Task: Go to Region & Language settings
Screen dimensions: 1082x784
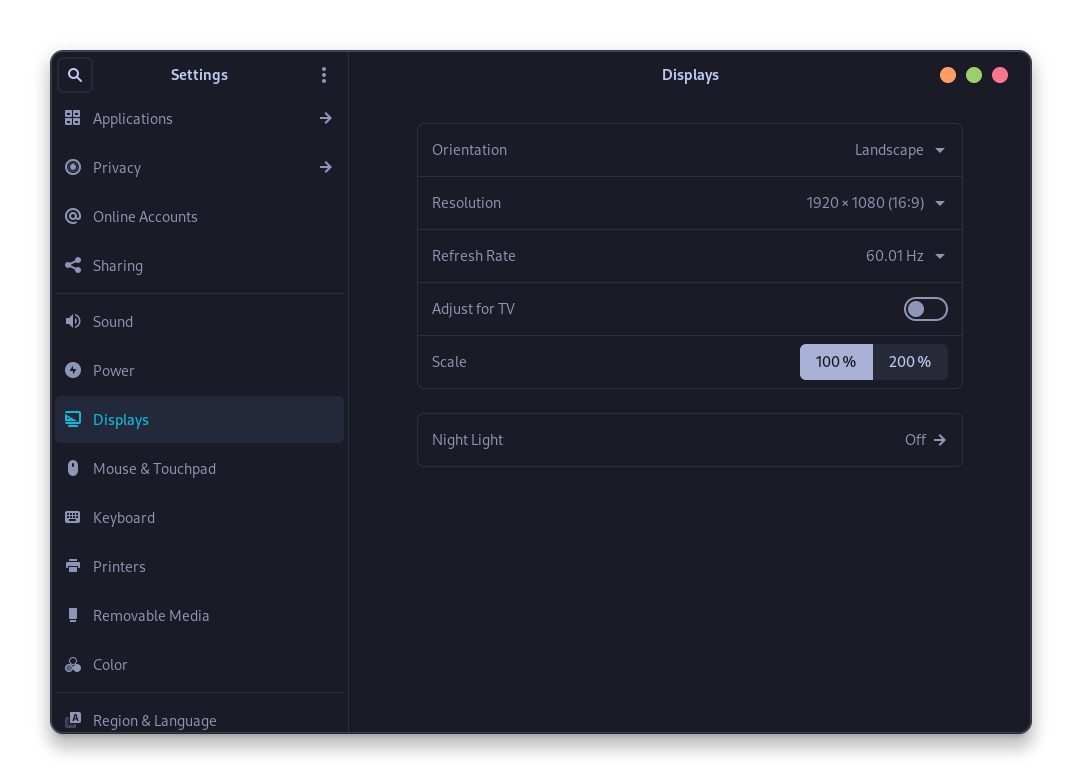Action: [x=155, y=720]
